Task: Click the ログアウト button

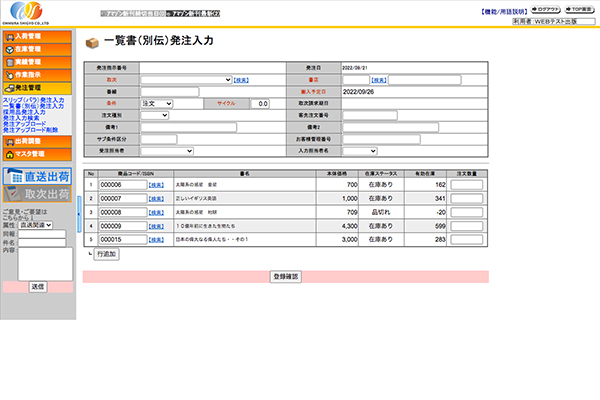Action: click(x=545, y=9)
